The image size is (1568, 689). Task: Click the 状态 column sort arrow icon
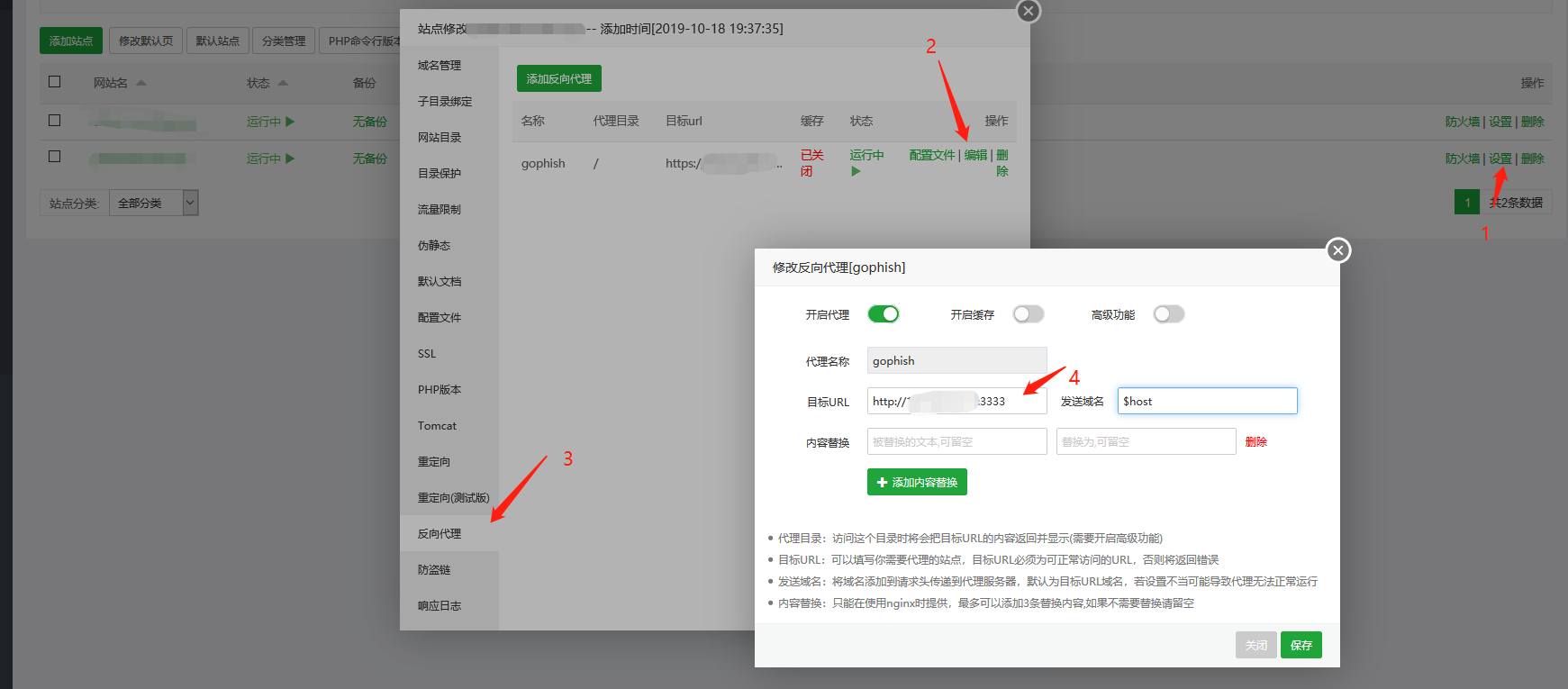[x=283, y=83]
